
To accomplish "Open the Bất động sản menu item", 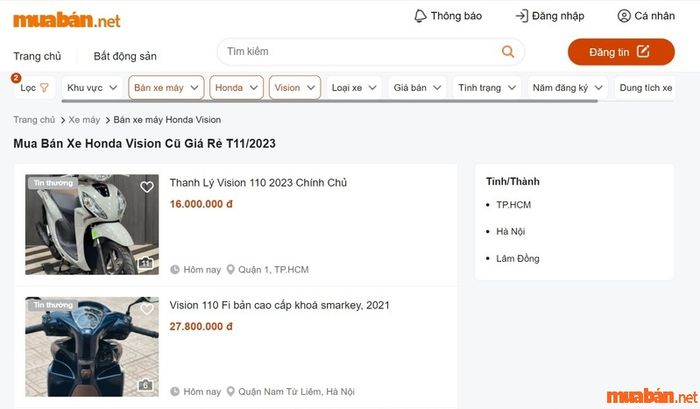I will (x=125, y=56).
